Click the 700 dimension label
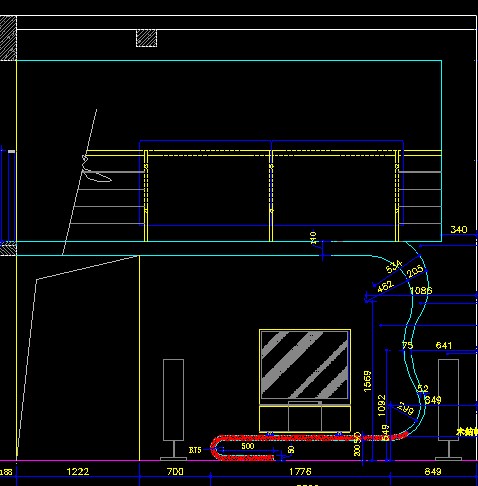Screen dimensions: 478x486 [x=175, y=471]
